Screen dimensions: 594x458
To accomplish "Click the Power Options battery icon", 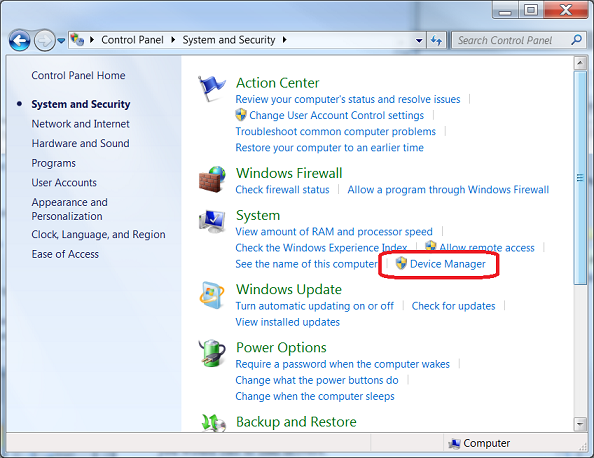I will [x=212, y=353].
